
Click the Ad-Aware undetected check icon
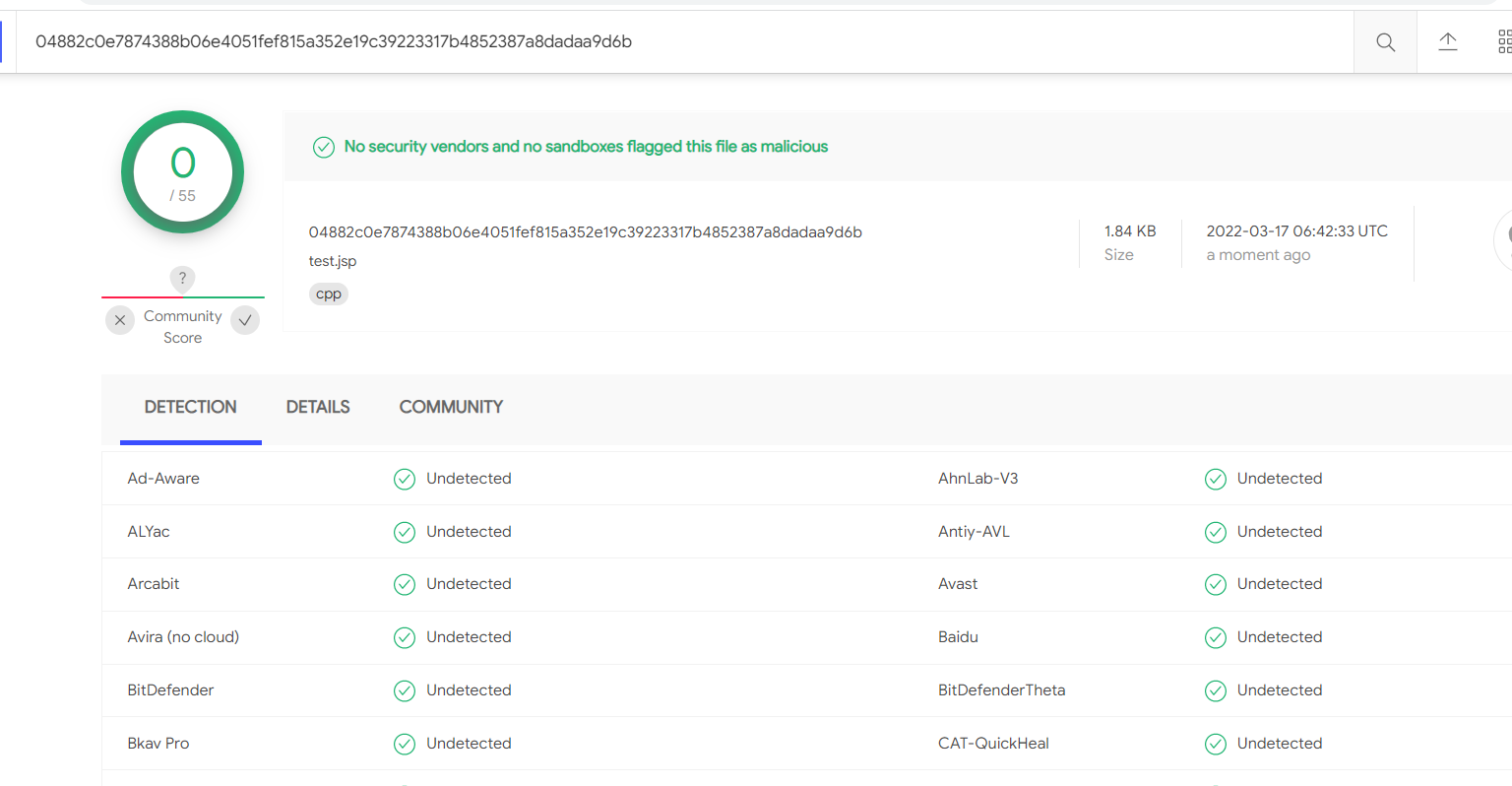405,480
